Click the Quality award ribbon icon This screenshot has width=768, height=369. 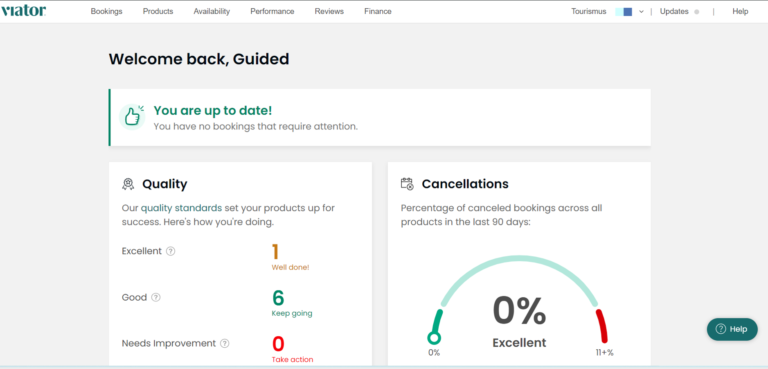coord(128,184)
